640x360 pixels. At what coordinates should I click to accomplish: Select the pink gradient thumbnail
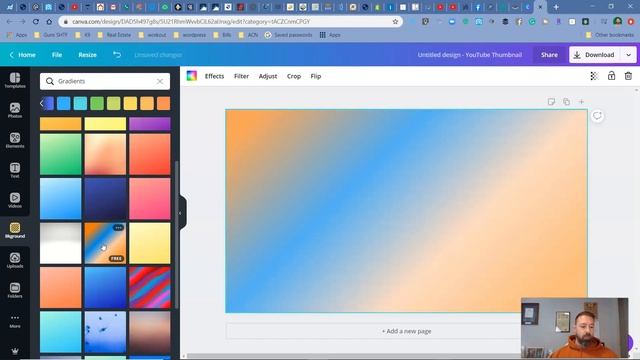[x=150, y=199]
